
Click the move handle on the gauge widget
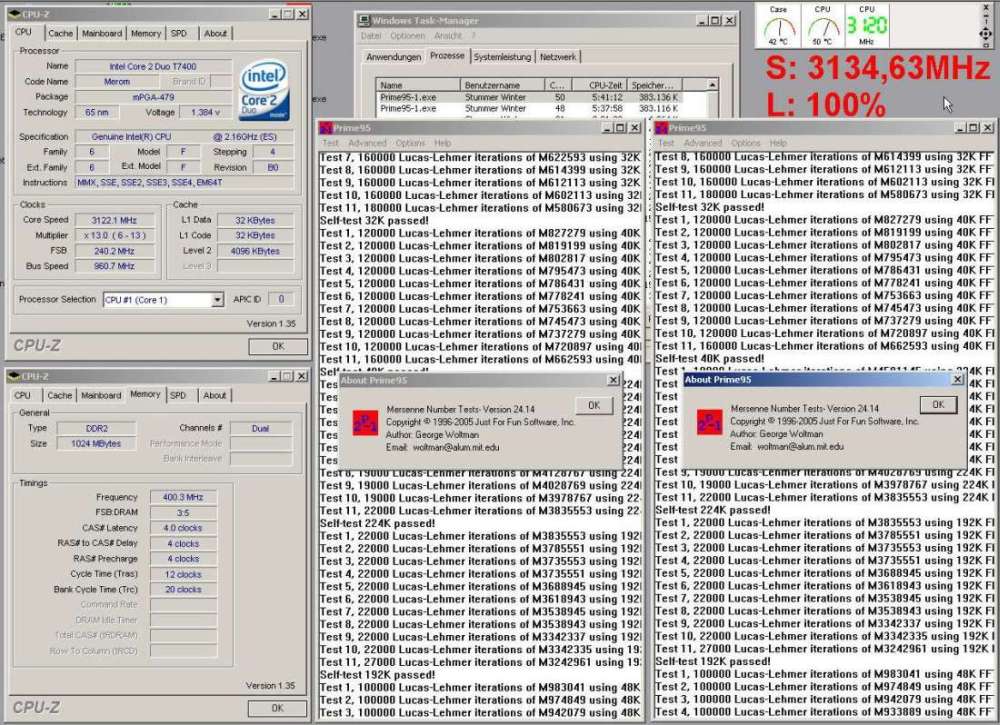(x=986, y=34)
